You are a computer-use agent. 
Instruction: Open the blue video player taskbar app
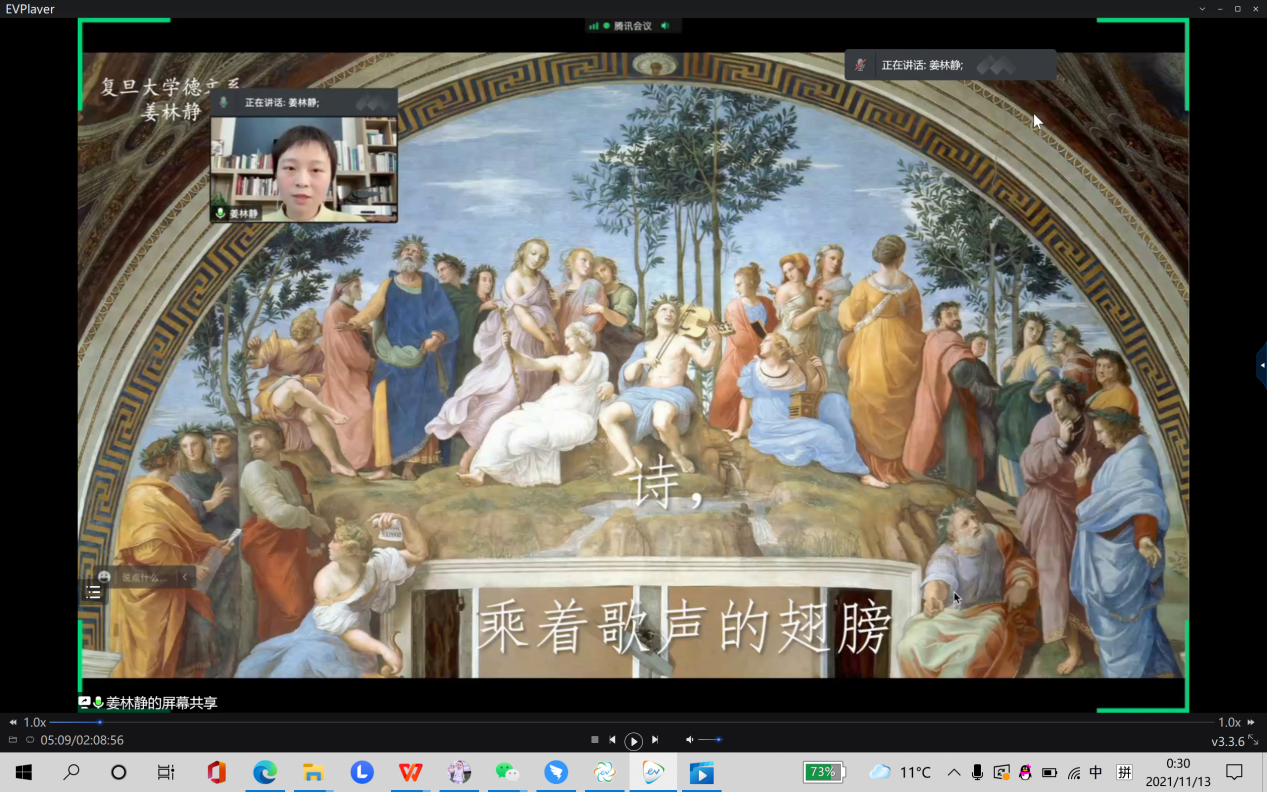click(702, 772)
